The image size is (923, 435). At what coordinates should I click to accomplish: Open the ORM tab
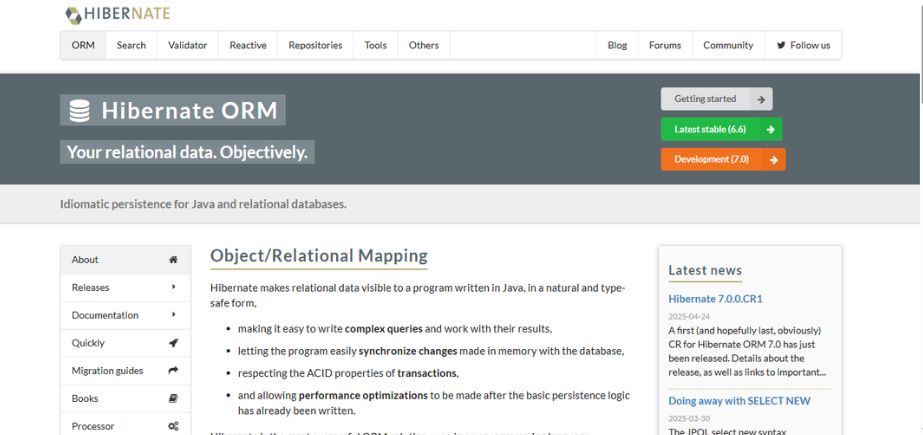[83, 45]
